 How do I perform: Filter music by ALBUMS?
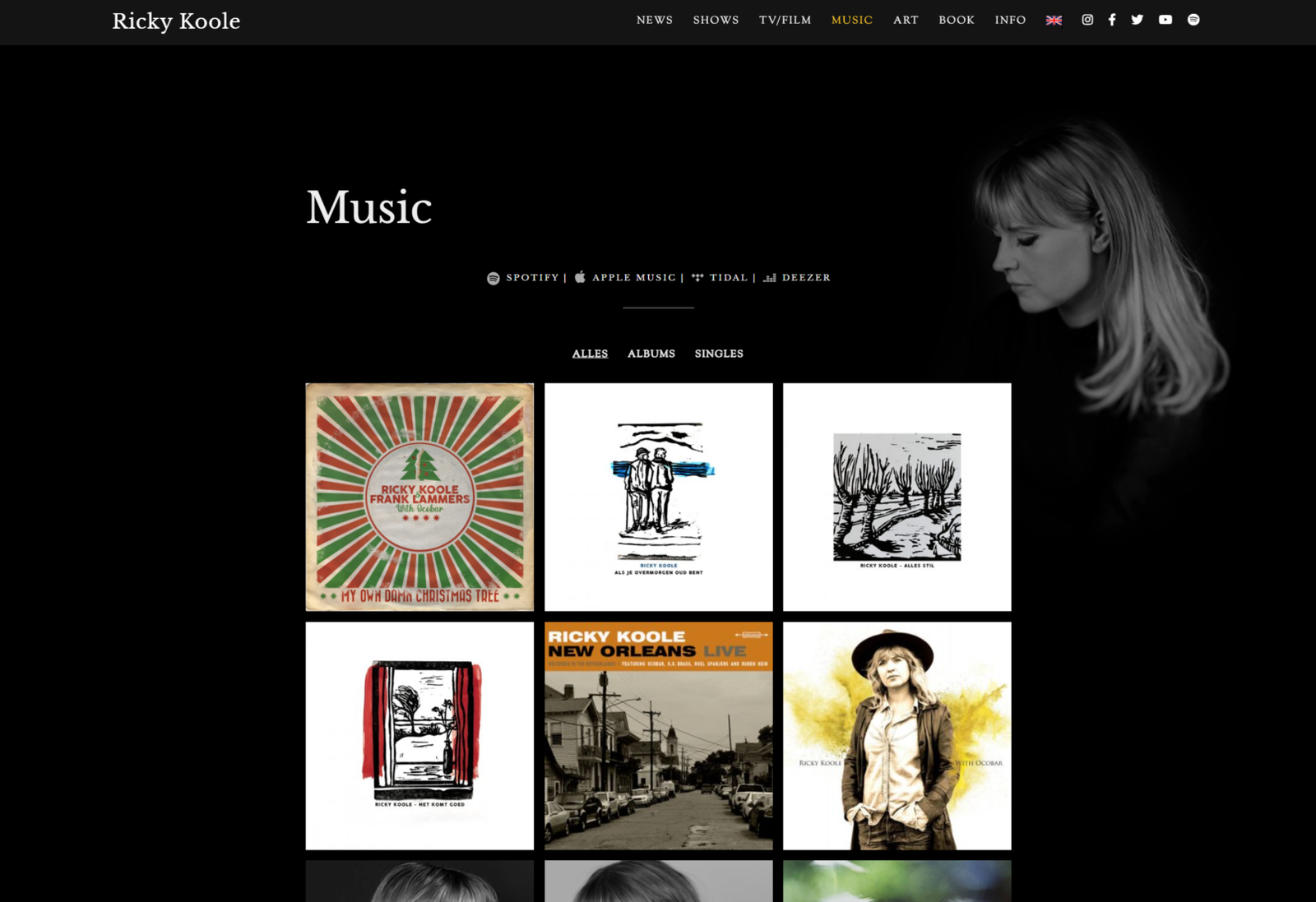pos(651,354)
